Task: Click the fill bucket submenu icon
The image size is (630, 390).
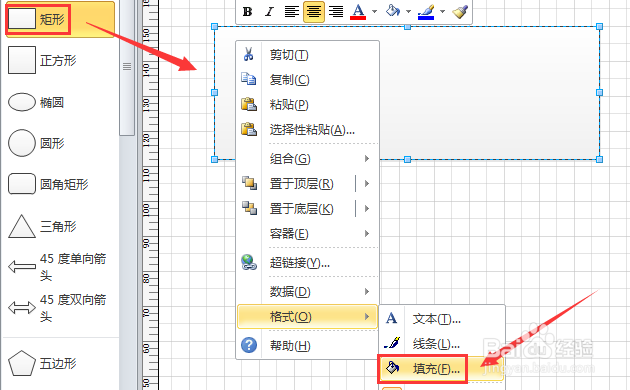Action: pos(392,368)
